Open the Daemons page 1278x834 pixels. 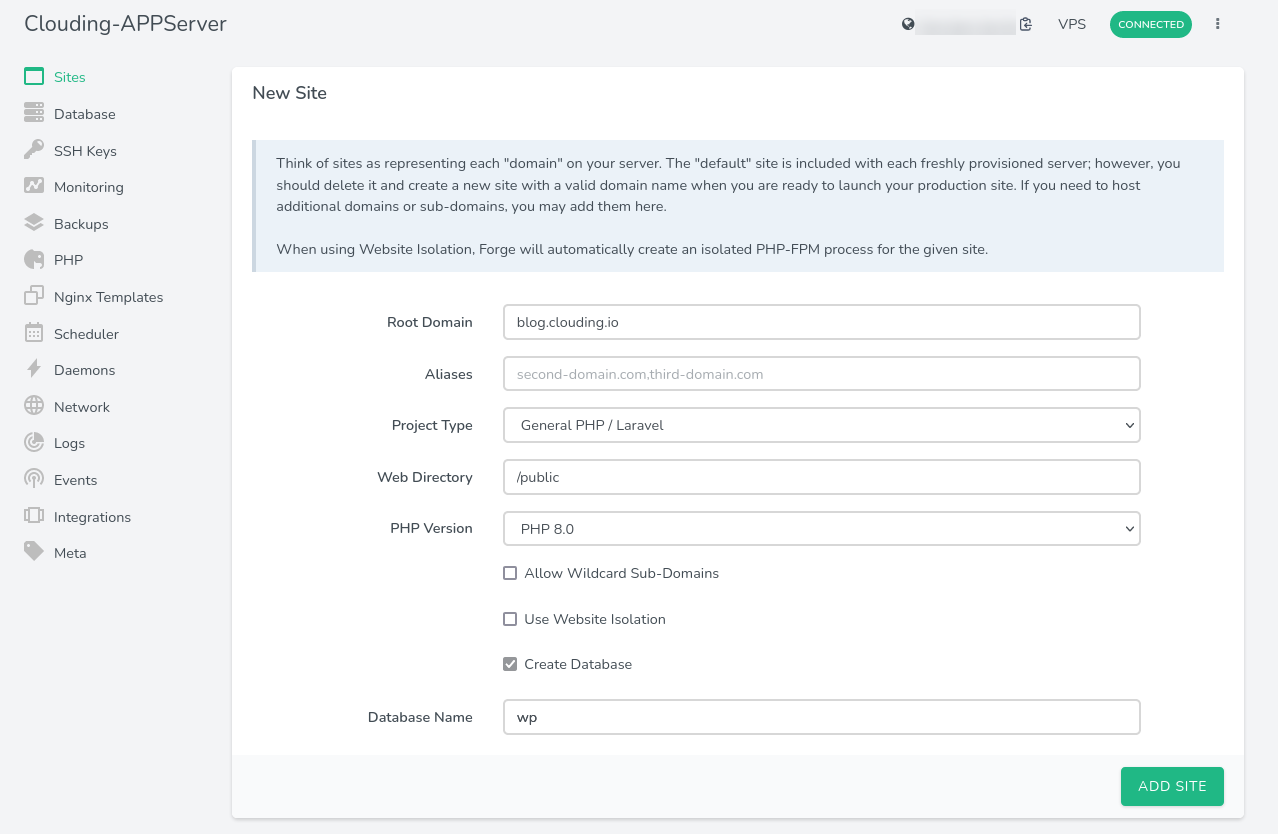tap(84, 370)
